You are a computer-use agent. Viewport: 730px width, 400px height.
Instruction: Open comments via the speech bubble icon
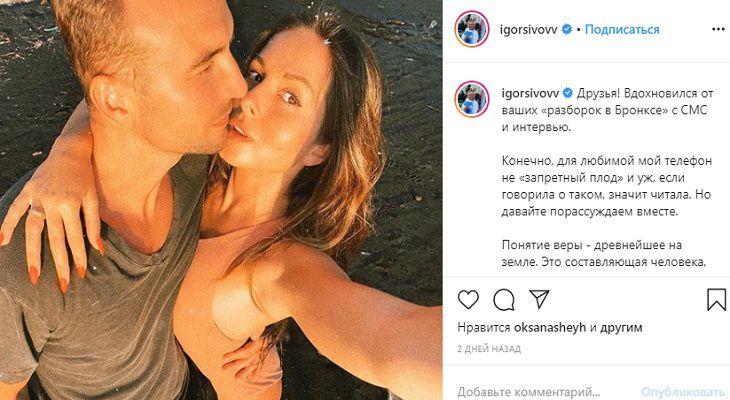(504, 299)
